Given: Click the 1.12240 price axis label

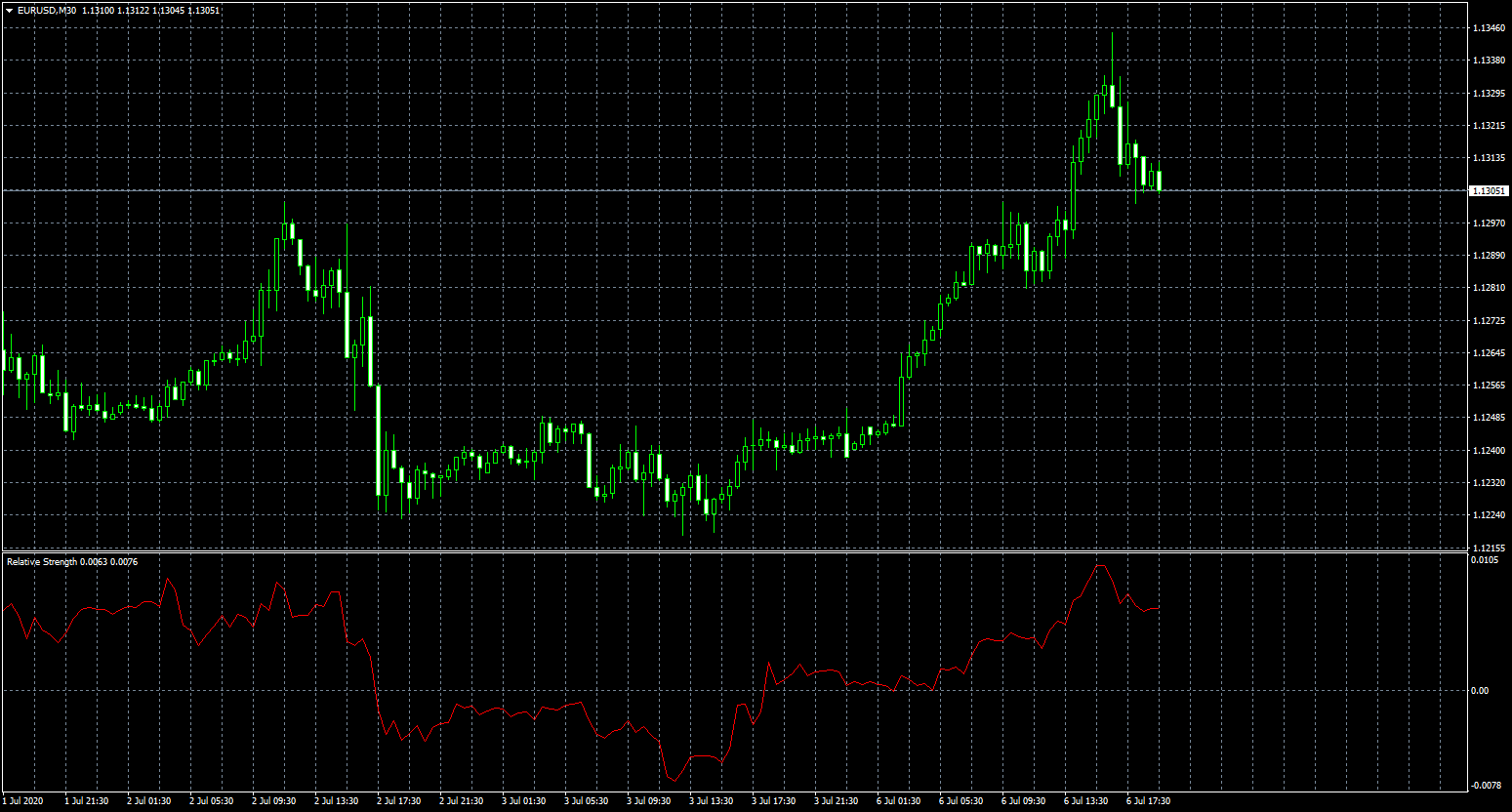Looking at the screenshot, I should 1490,515.
